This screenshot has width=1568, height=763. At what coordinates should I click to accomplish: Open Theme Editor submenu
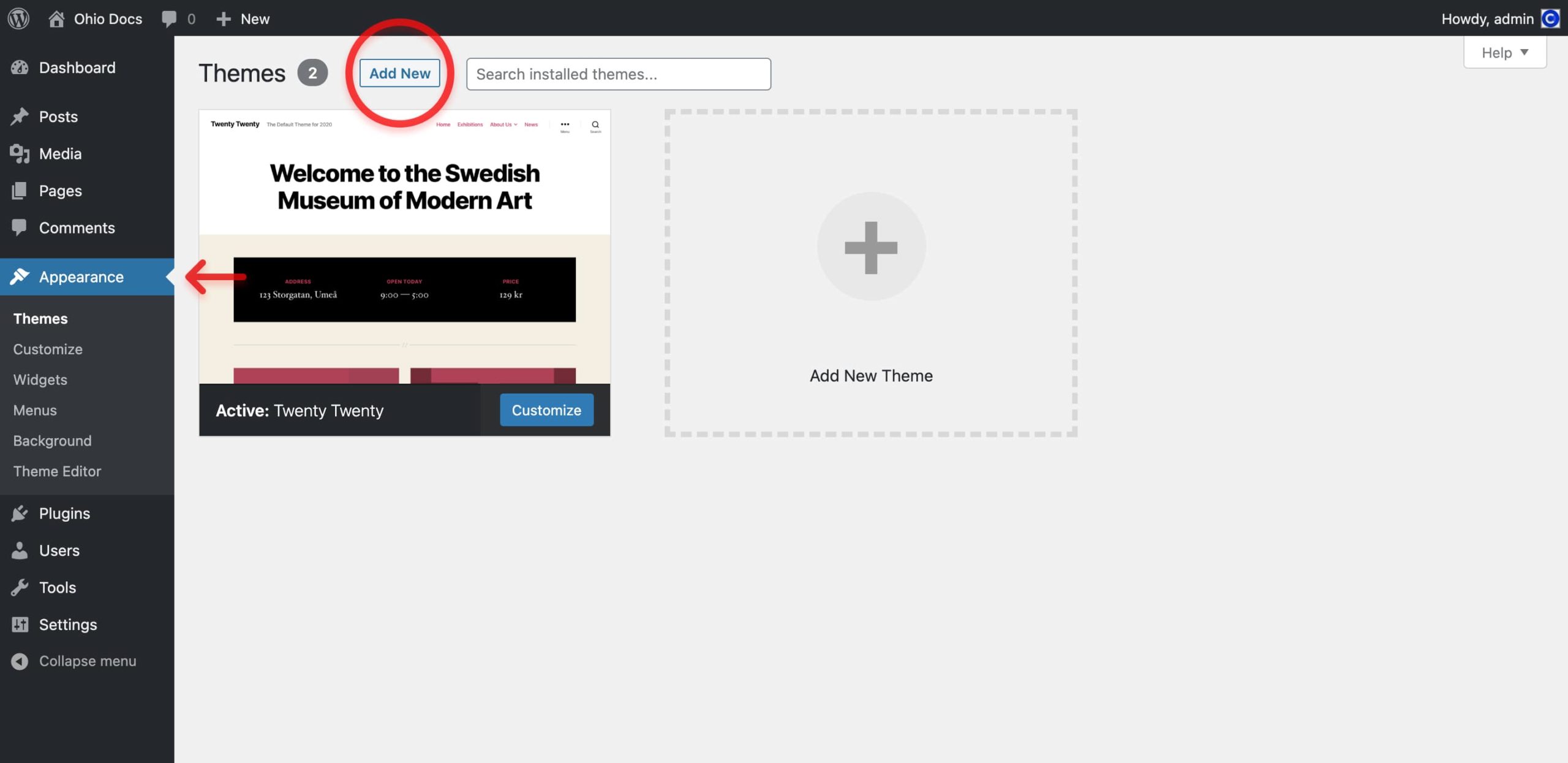click(57, 471)
